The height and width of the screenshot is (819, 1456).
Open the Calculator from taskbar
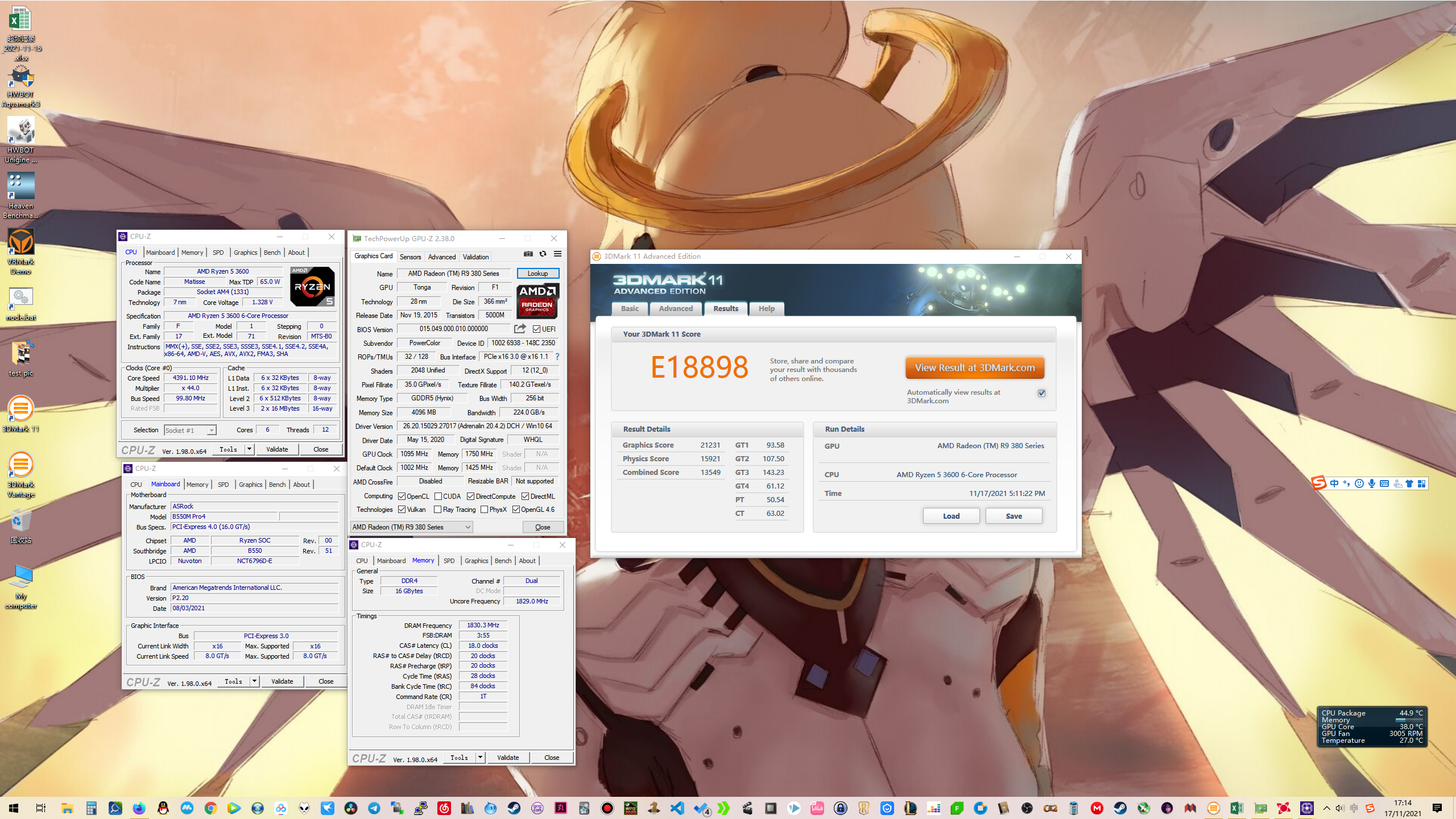click(92, 808)
